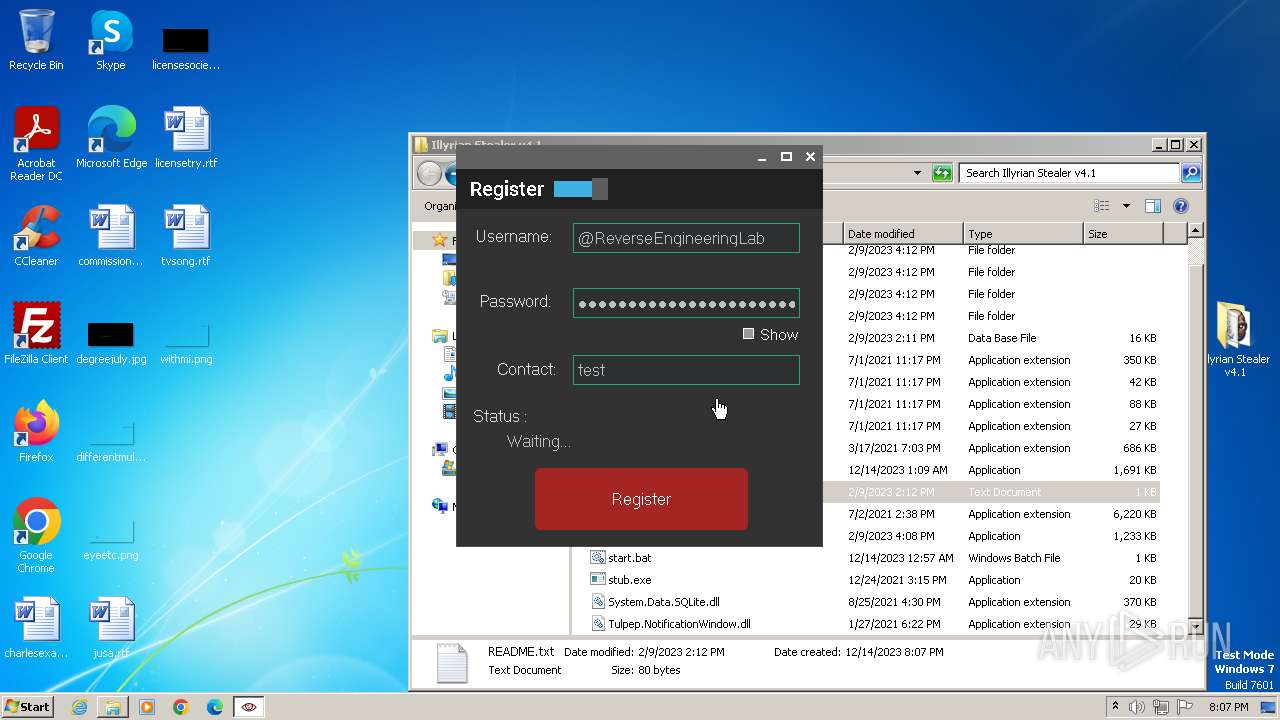Open Firefox desktop shortcut

(x=36, y=431)
